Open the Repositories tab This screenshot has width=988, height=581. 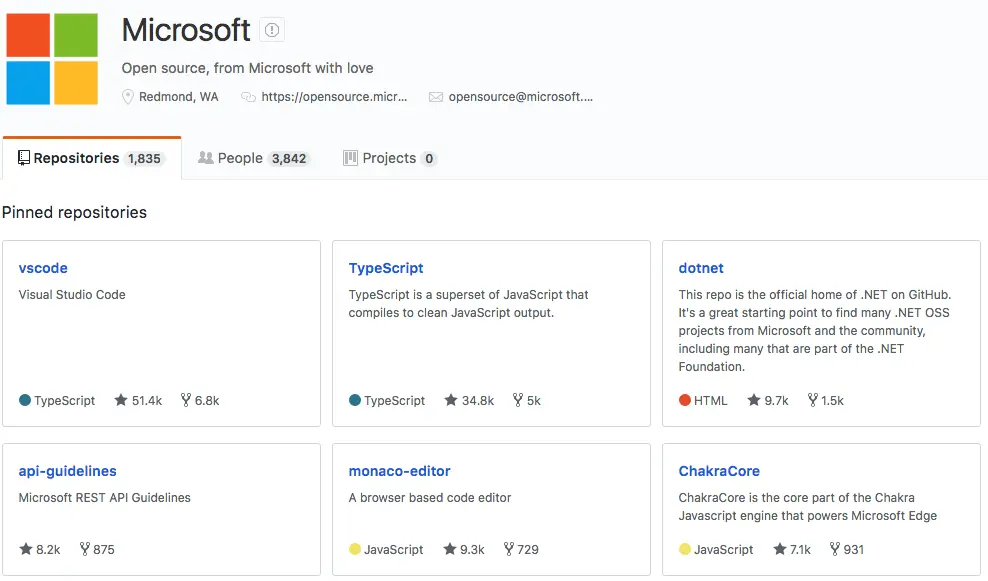click(x=90, y=158)
